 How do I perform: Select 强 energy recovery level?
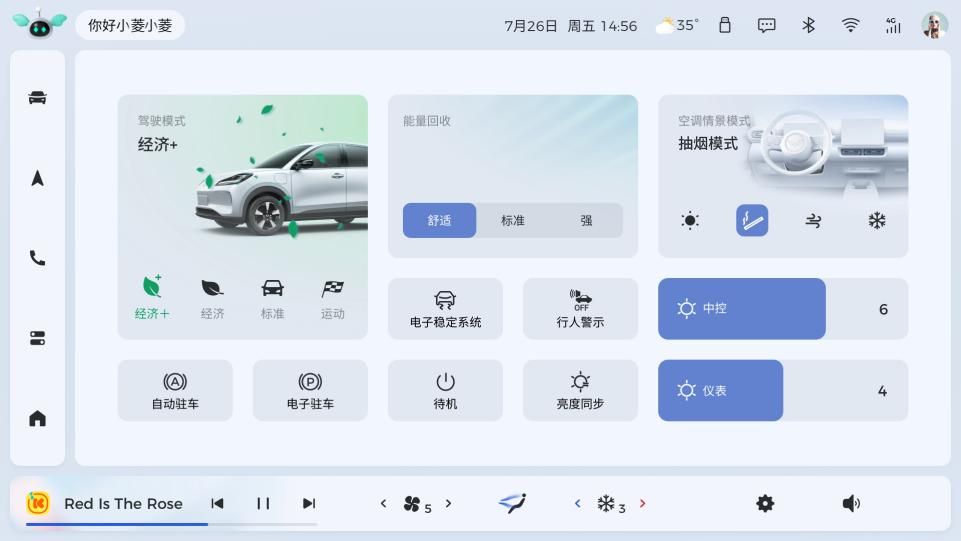[x=586, y=220]
